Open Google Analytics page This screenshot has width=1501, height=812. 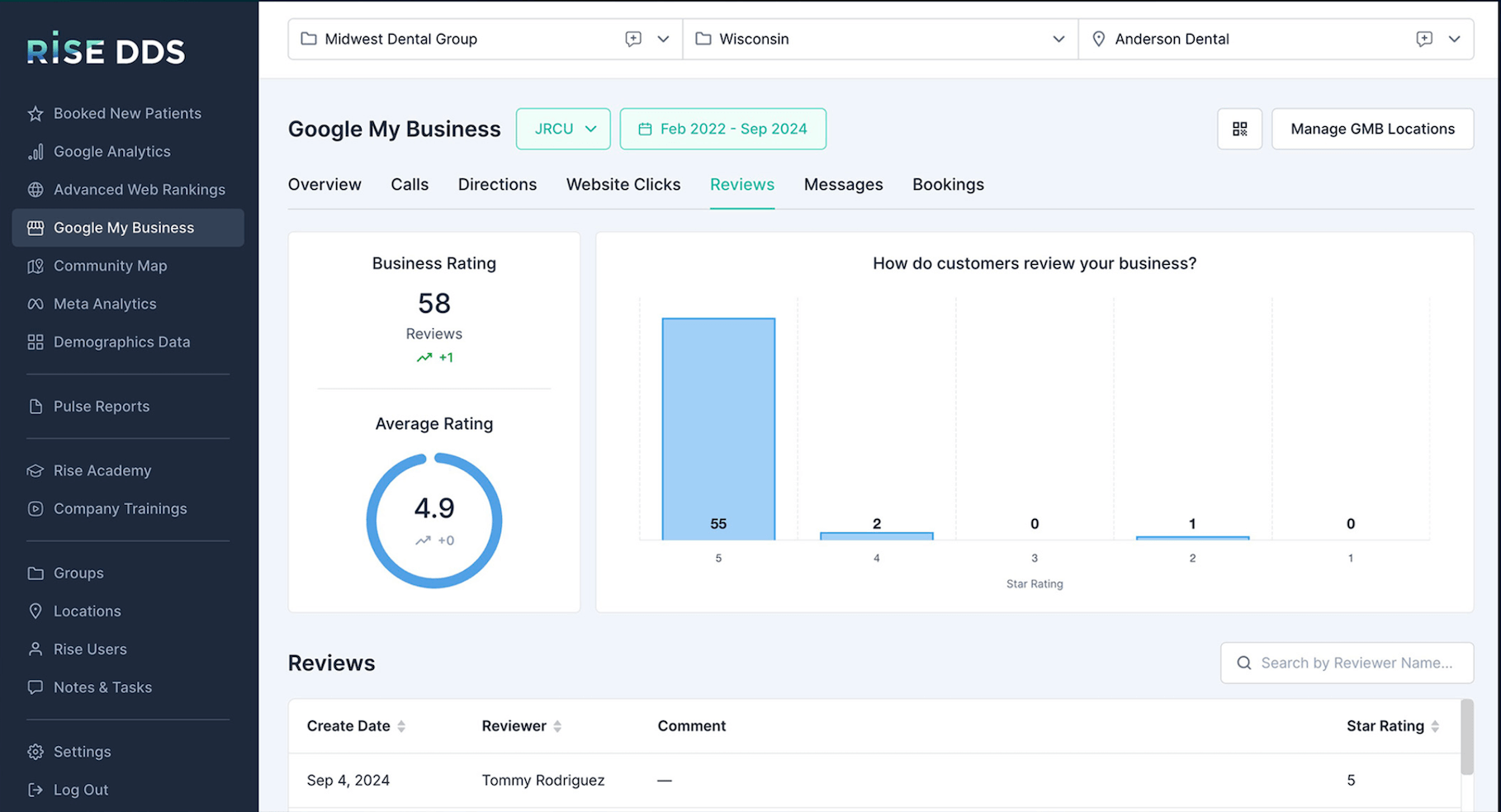coord(128,152)
